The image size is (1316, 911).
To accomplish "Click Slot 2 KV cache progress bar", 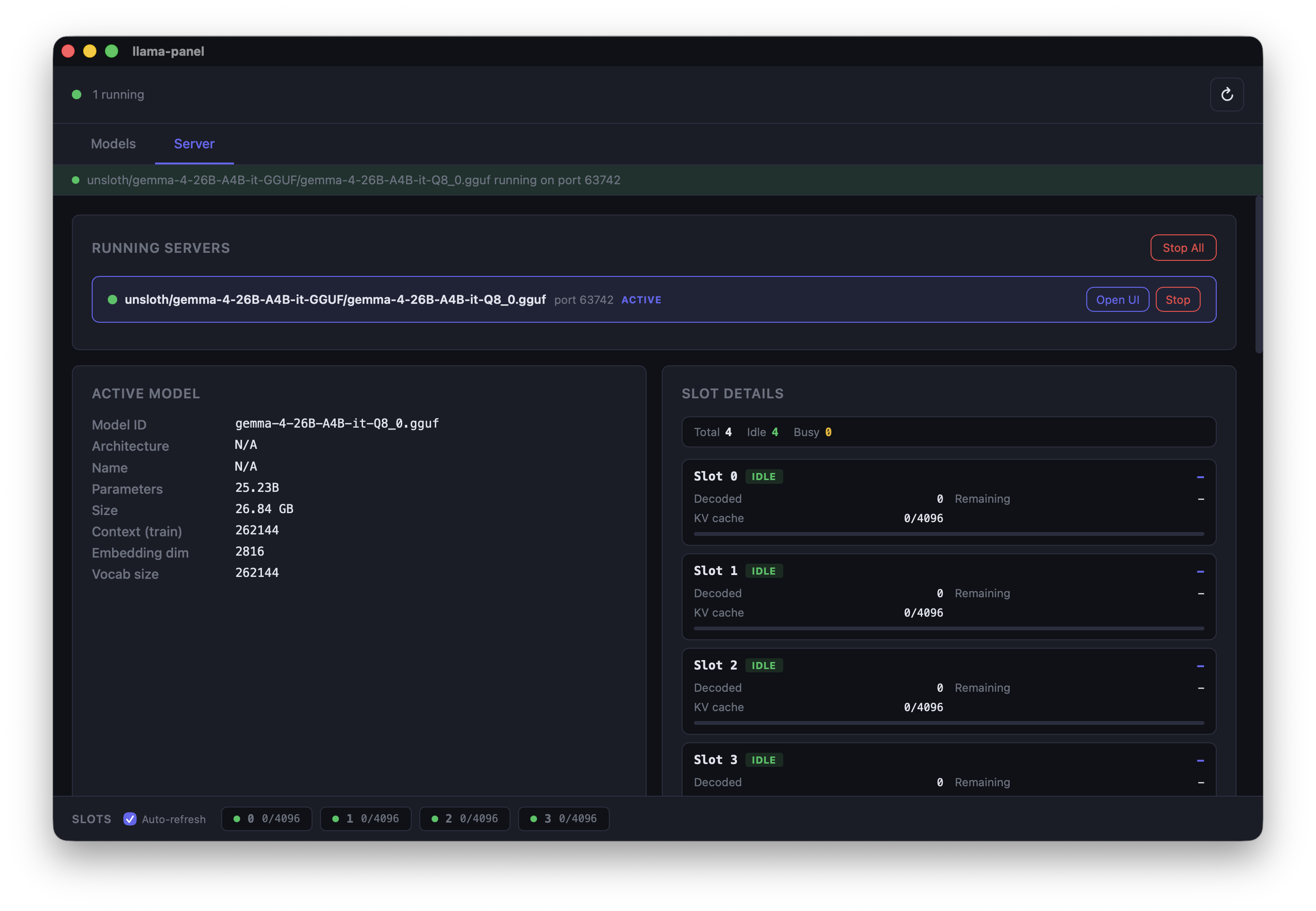I will pyautogui.click(x=948, y=722).
